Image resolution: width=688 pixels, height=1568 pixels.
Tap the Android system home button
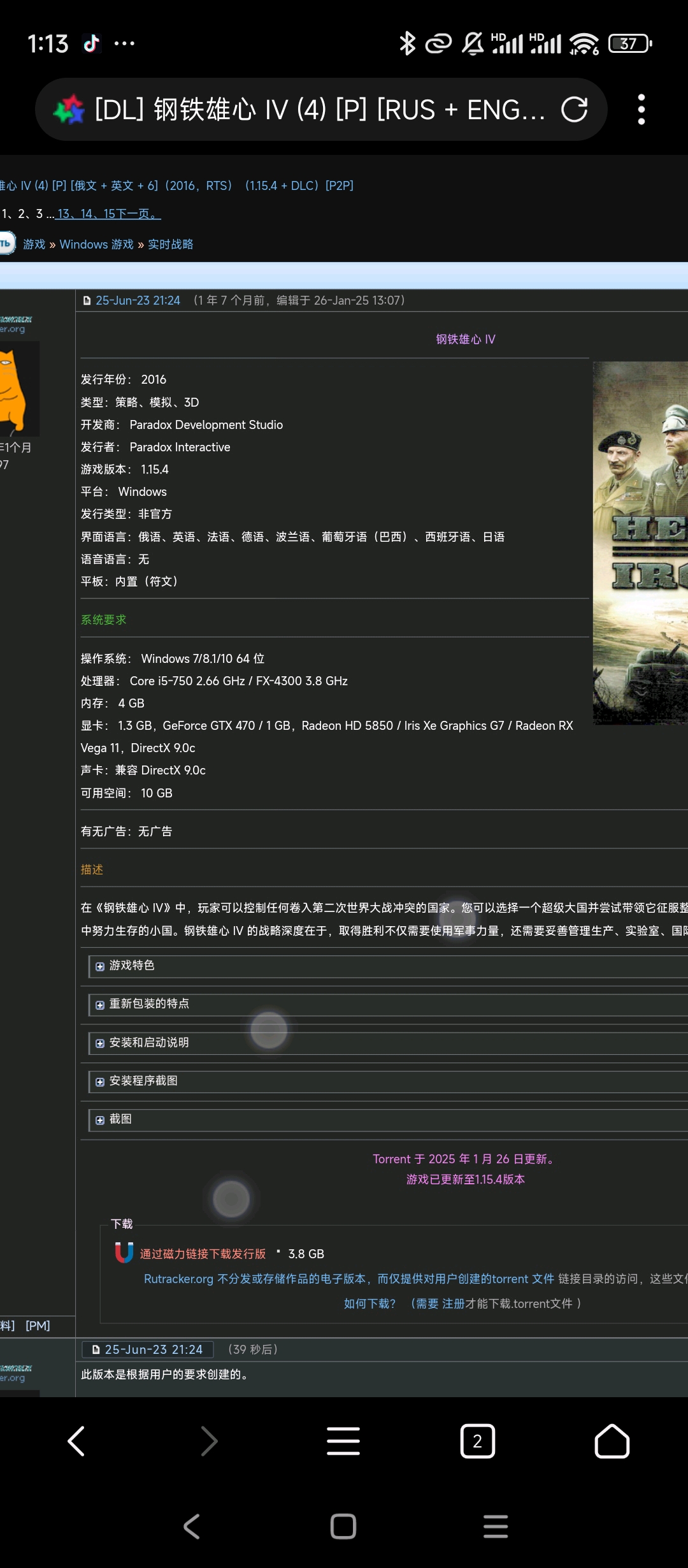343,1527
